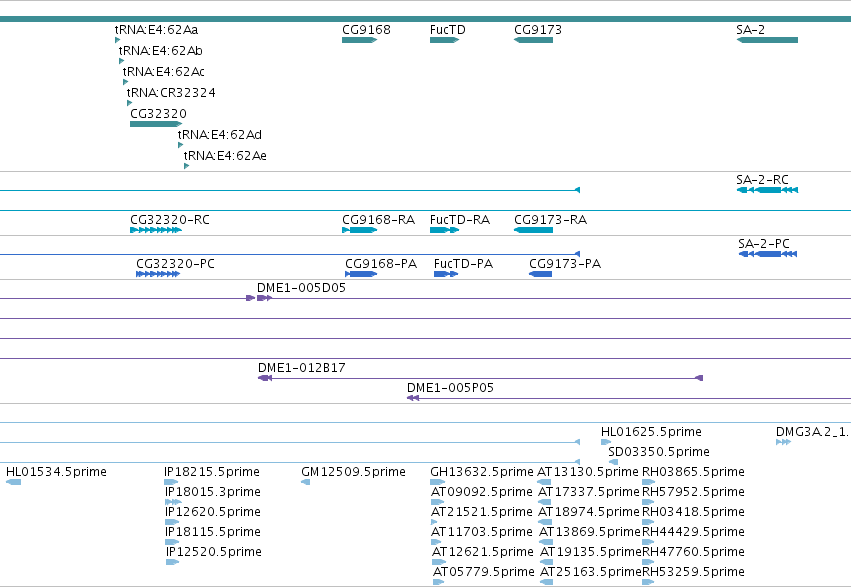Select the RH57952.5prime EST
Image resolution: width=851 pixels, height=587 pixels.
[x=648, y=502]
